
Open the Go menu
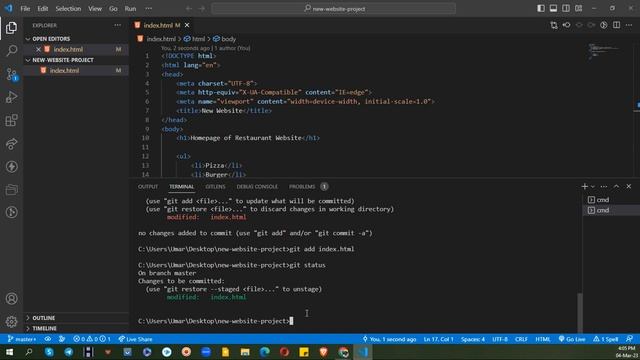click(x=113, y=9)
